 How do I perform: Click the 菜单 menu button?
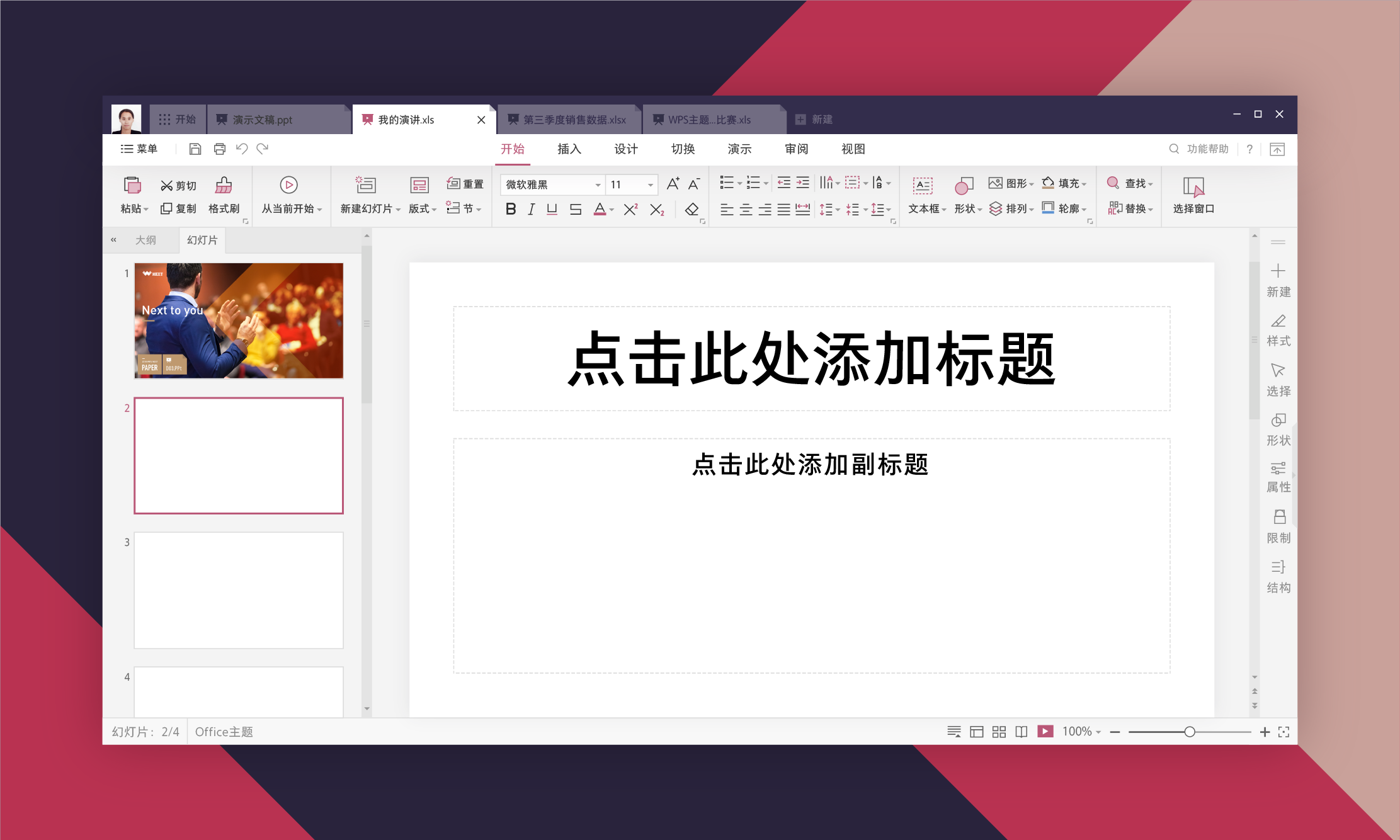coord(139,149)
